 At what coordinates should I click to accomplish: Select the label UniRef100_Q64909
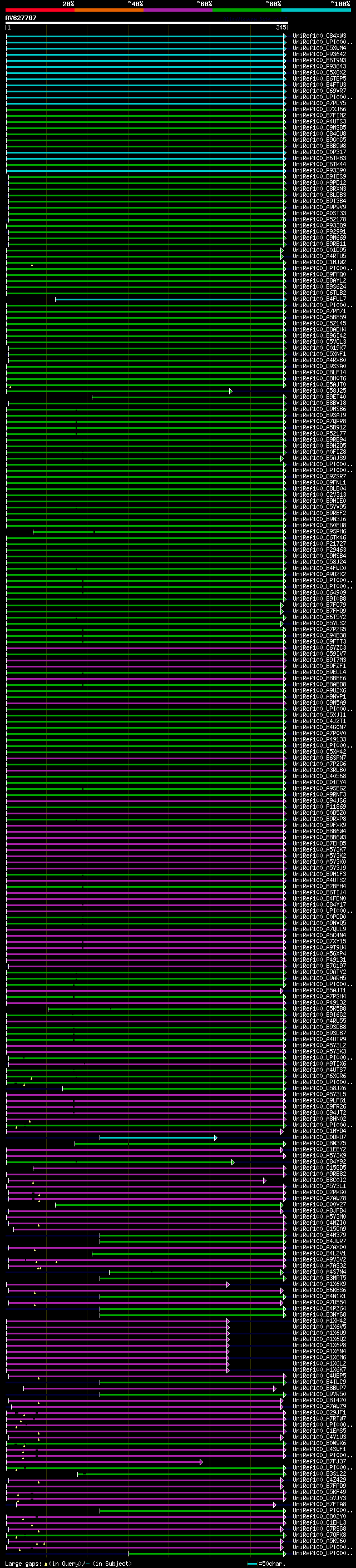pyautogui.click(x=319, y=592)
